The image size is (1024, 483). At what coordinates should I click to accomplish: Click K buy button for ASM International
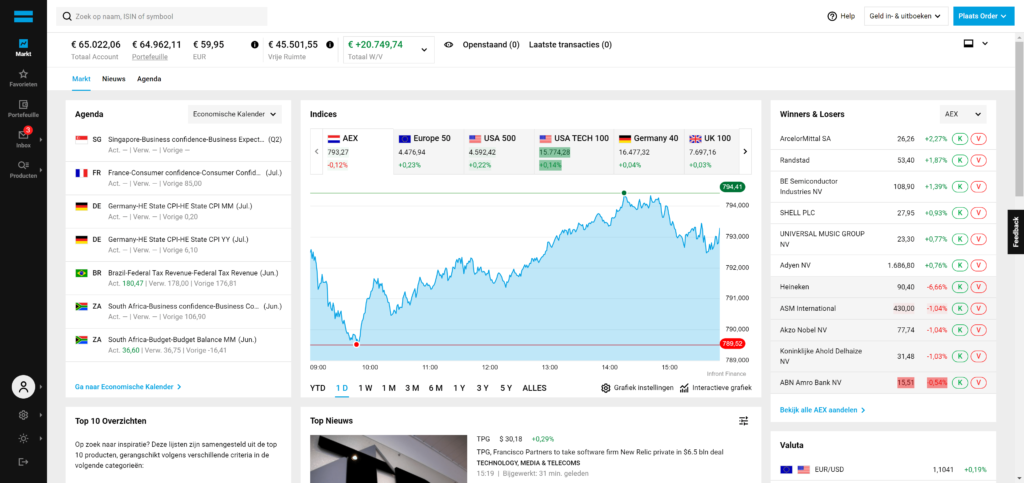[x=959, y=308]
